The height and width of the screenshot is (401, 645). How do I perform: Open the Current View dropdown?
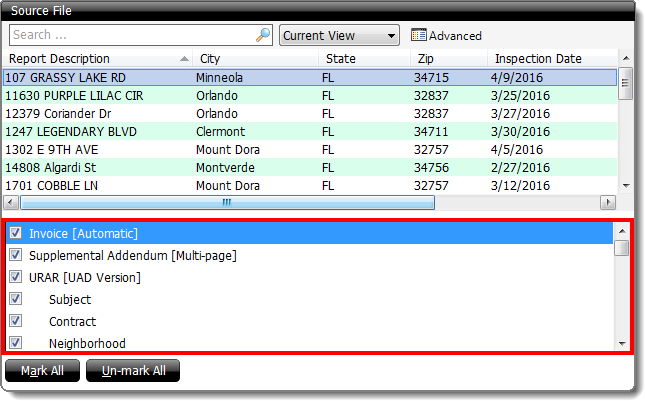(339, 35)
